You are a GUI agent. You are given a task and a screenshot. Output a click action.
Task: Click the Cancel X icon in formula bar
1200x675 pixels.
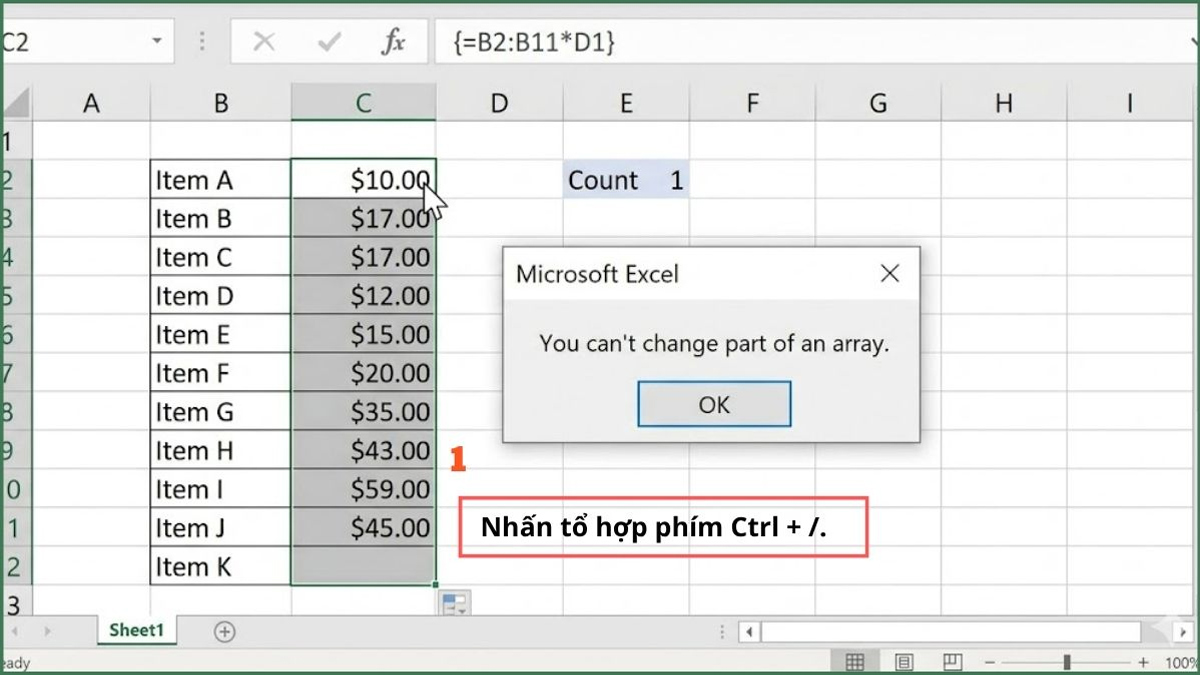[264, 42]
